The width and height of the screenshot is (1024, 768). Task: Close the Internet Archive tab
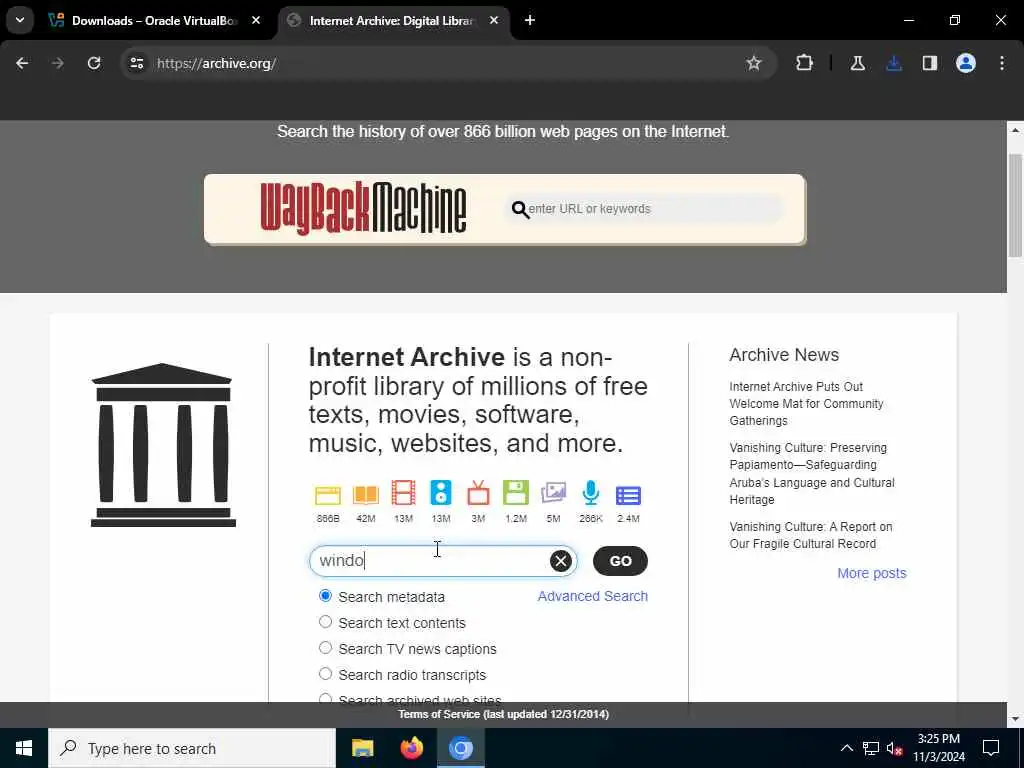pos(494,20)
